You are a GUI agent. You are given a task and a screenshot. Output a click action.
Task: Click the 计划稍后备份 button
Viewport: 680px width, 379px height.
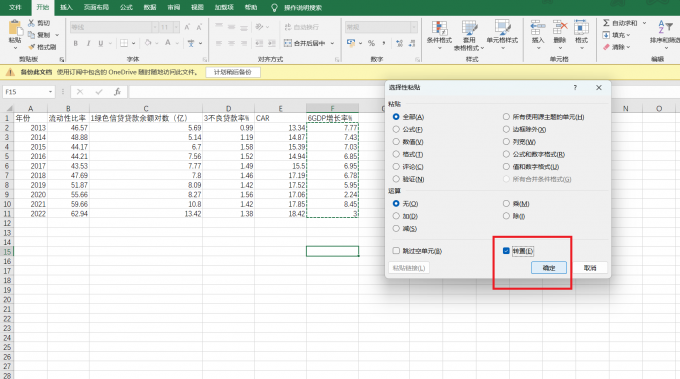(232, 72)
